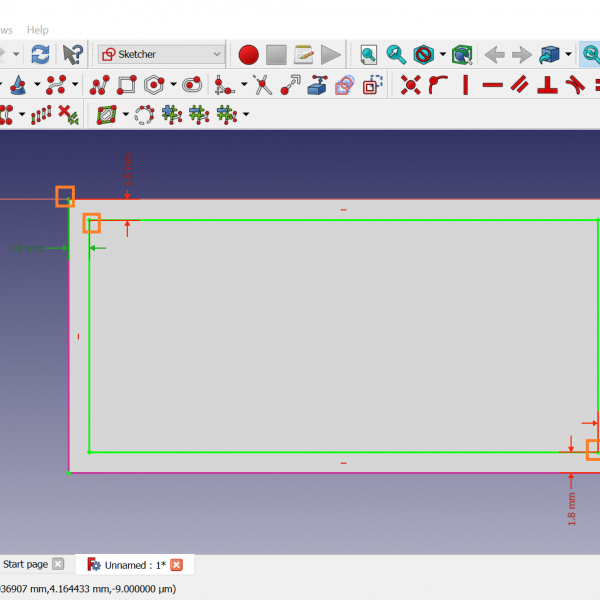Image resolution: width=600 pixels, height=600 pixels.
Task: Expand the draw style dropdown arrow
Action: click(442, 54)
